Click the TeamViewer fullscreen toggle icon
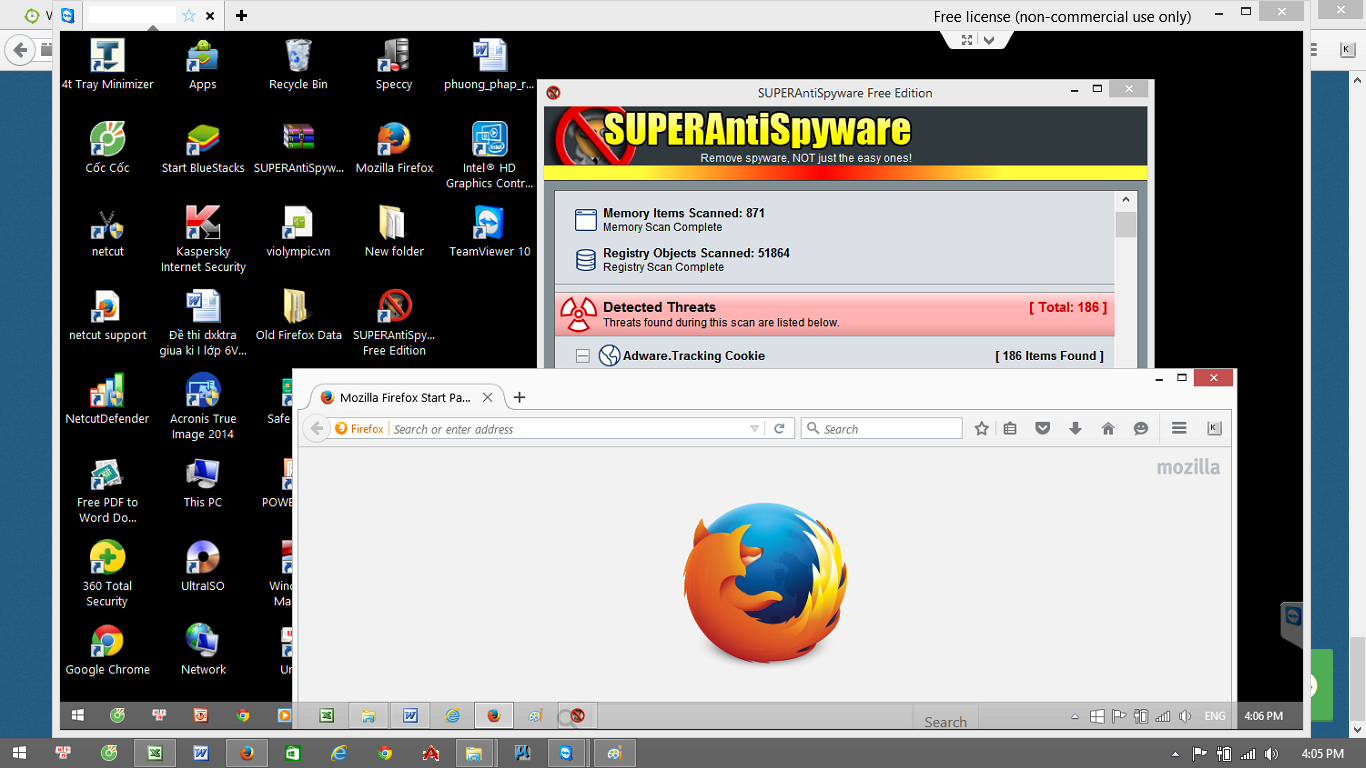The image size is (1366, 768). click(x=966, y=40)
